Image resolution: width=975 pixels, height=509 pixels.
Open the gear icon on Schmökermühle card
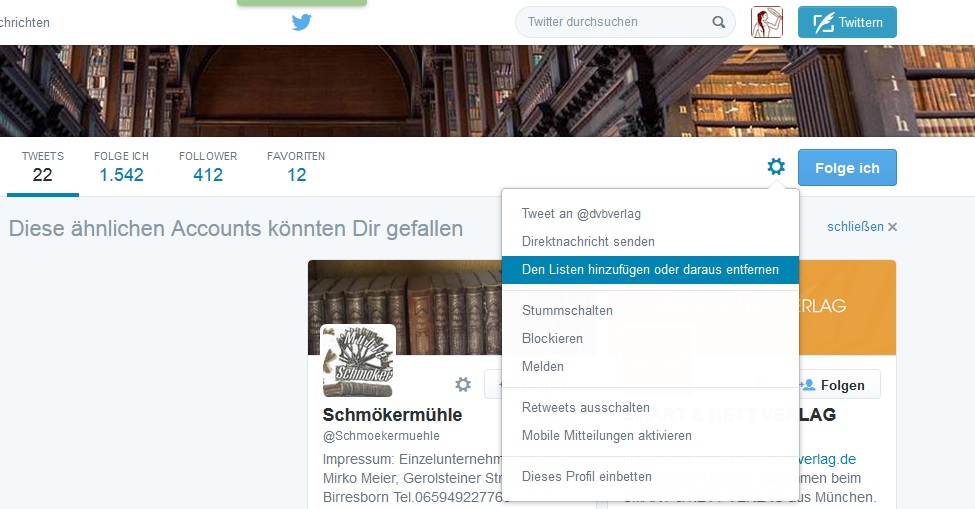463,385
